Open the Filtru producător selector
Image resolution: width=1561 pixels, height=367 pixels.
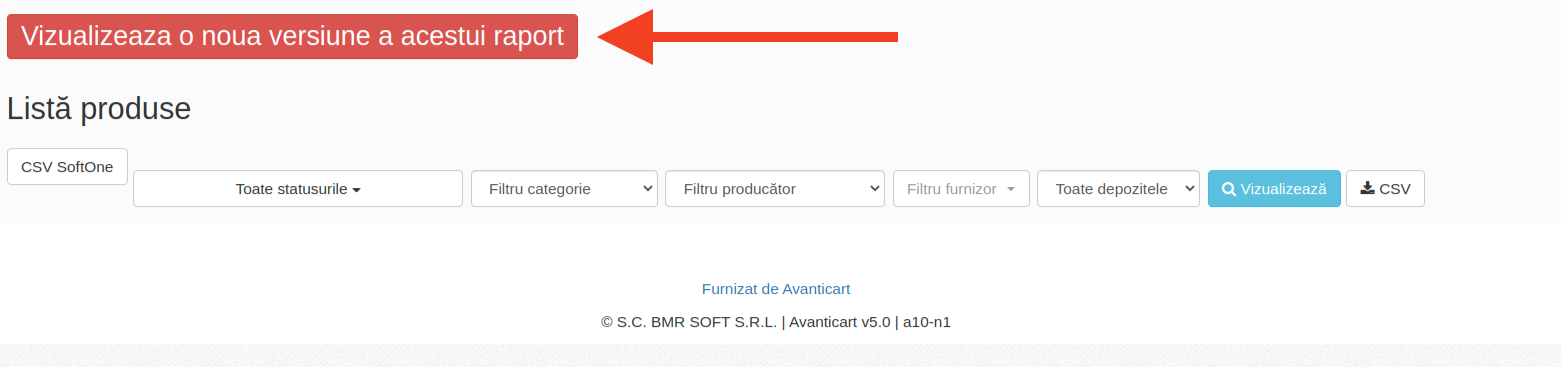click(775, 189)
